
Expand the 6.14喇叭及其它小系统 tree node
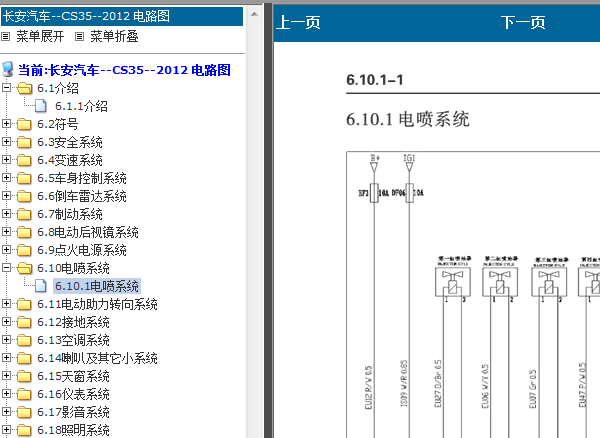click(6, 357)
